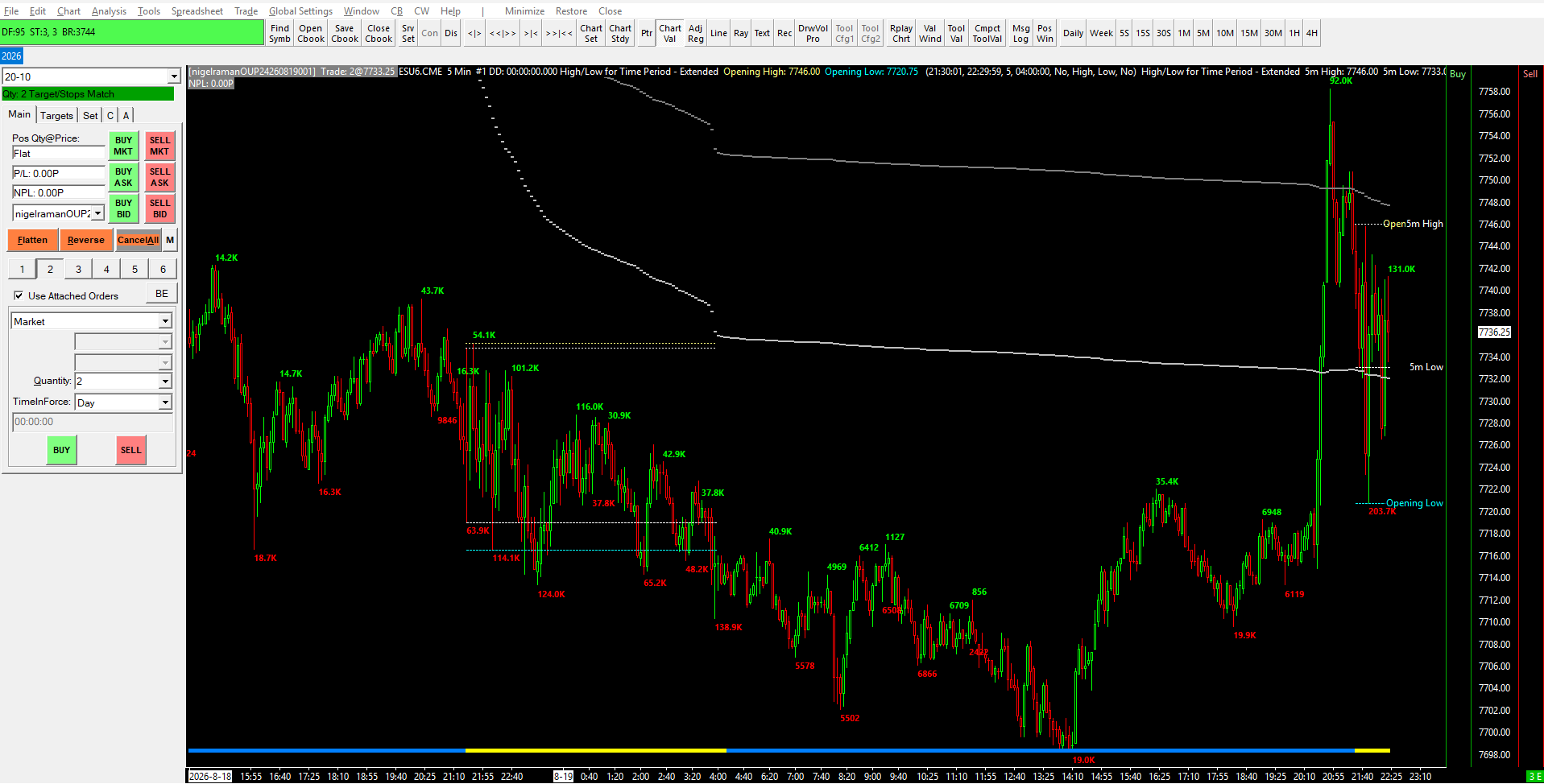Open Srv Set server settings

(408, 33)
